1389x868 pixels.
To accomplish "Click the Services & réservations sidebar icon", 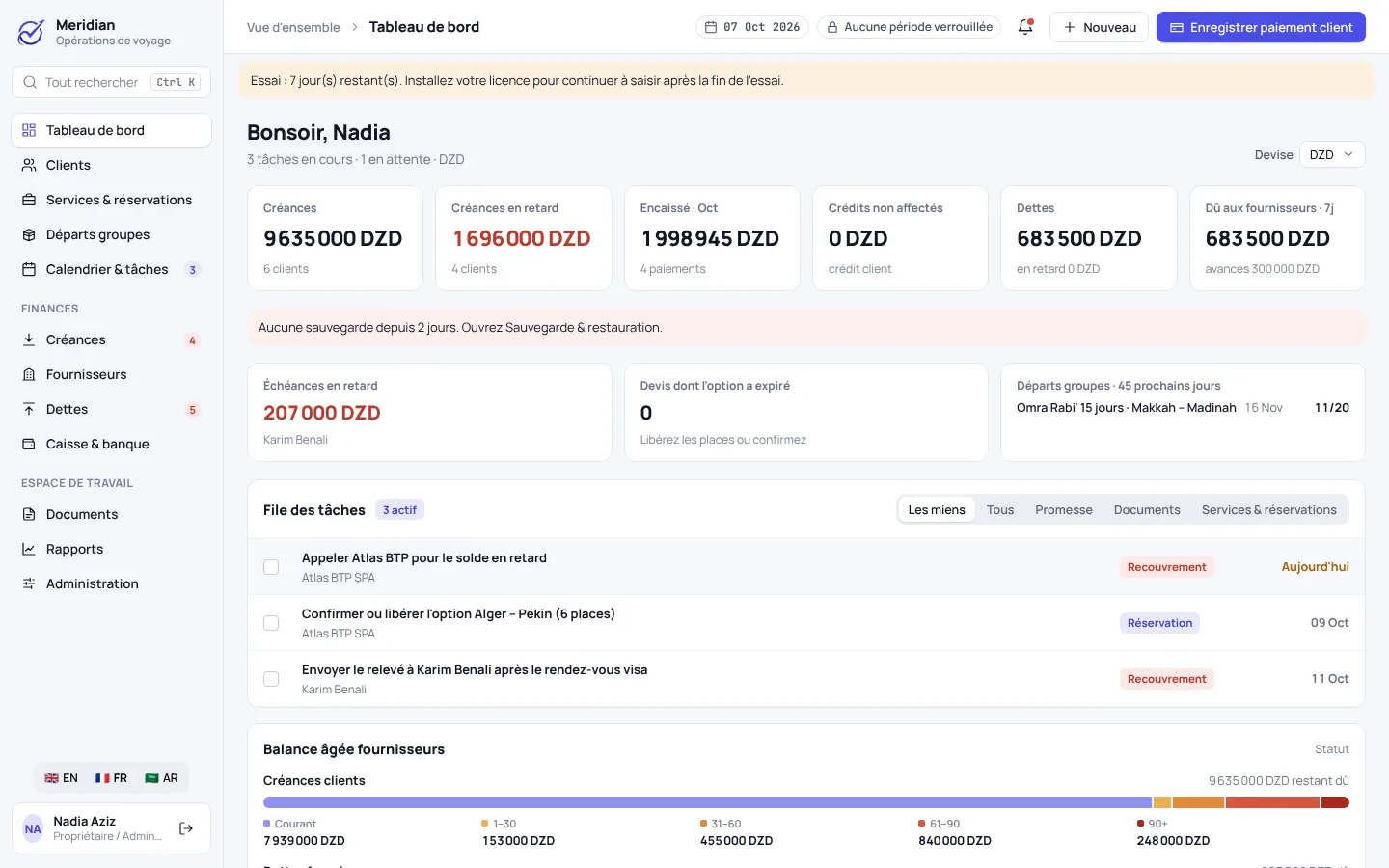I will click(29, 200).
